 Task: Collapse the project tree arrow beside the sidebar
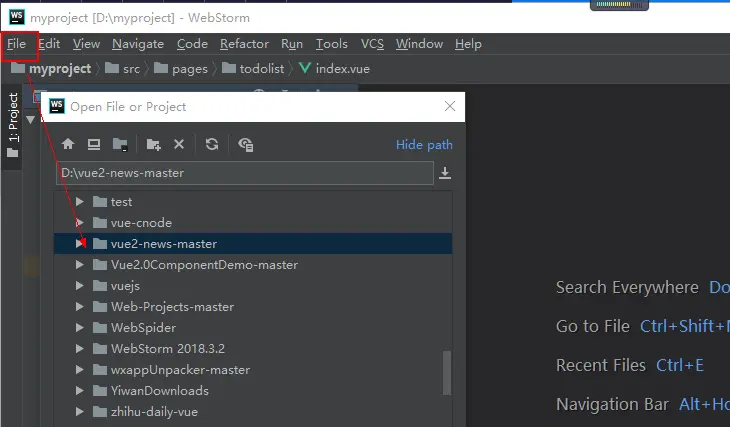(31, 120)
